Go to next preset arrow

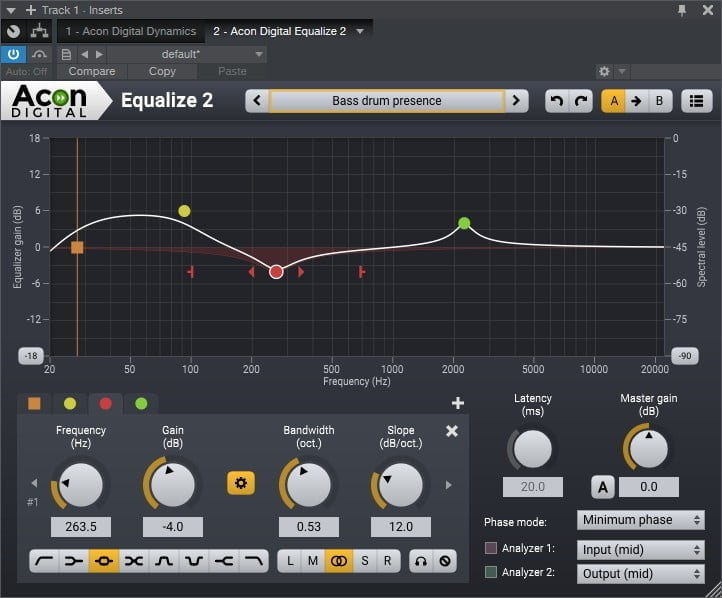point(517,101)
